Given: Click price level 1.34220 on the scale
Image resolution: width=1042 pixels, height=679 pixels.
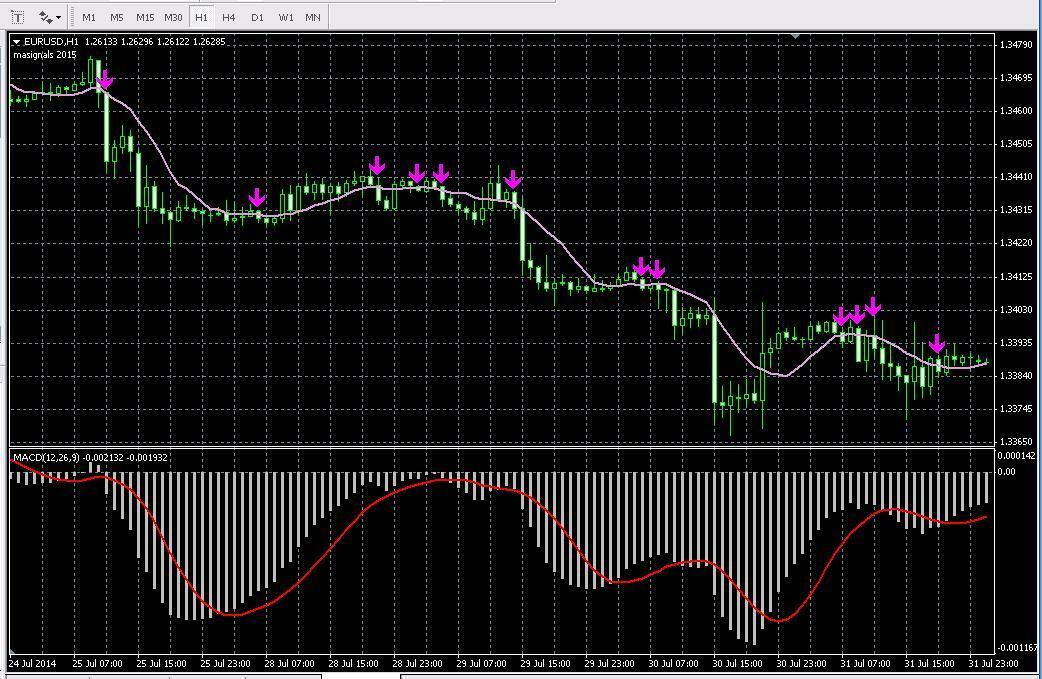Looking at the screenshot, I should click(x=1016, y=243).
